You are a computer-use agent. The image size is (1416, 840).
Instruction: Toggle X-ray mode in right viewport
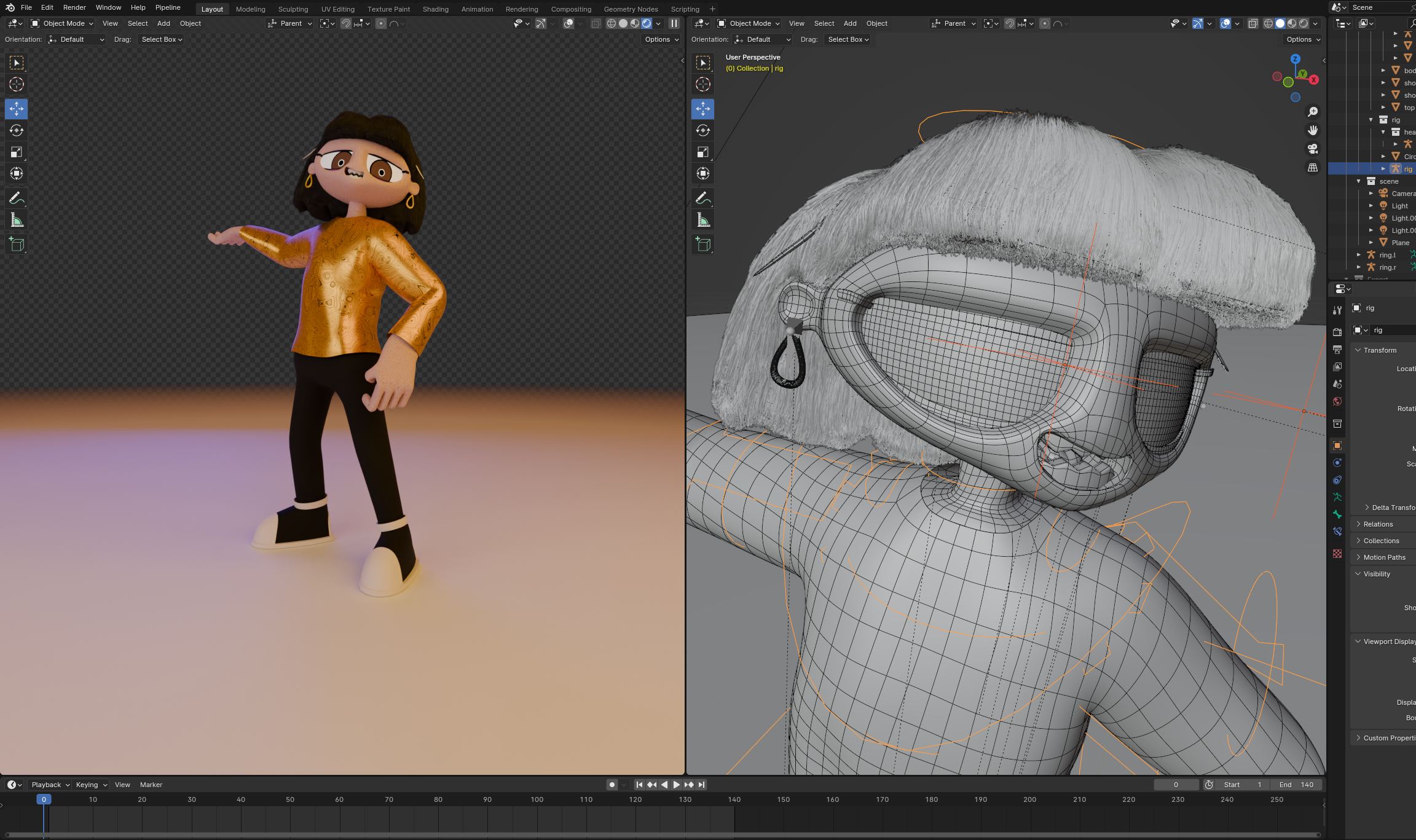[x=1253, y=23]
